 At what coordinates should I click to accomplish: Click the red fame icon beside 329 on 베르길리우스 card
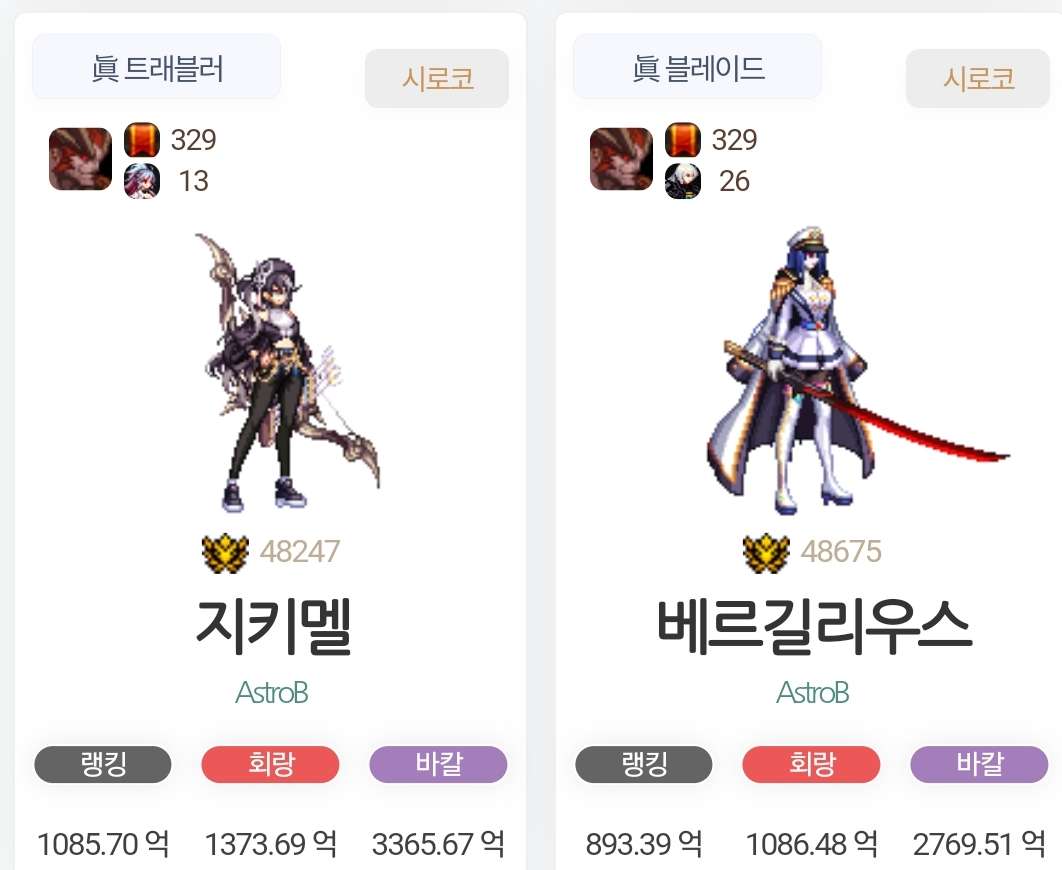[683, 140]
